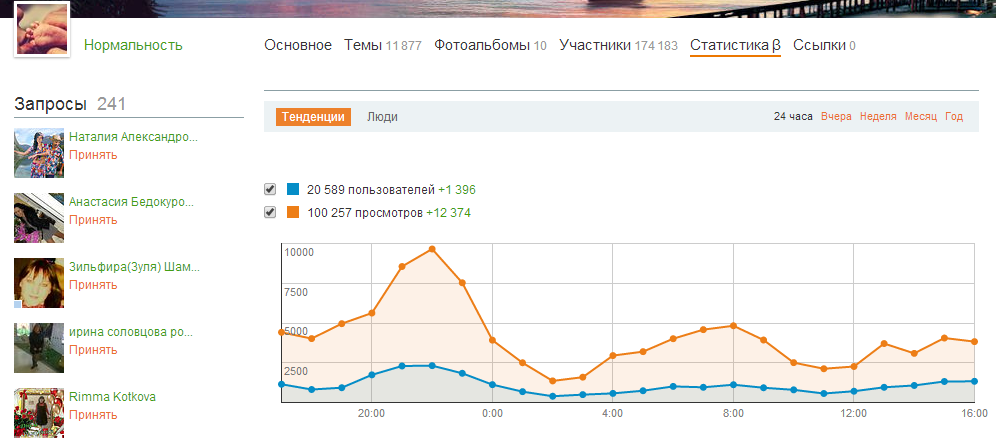This screenshot has width=996, height=442.
Task: Uncheck the просмотров series checkbox
Action: tap(270, 212)
